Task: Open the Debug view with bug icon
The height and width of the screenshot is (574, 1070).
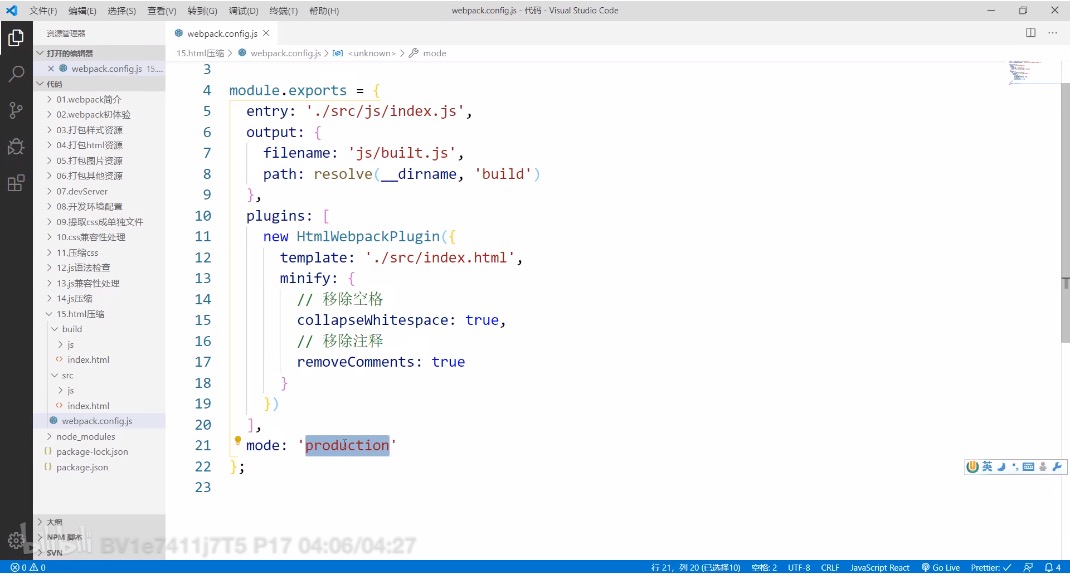Action: [x=16, y=146]
